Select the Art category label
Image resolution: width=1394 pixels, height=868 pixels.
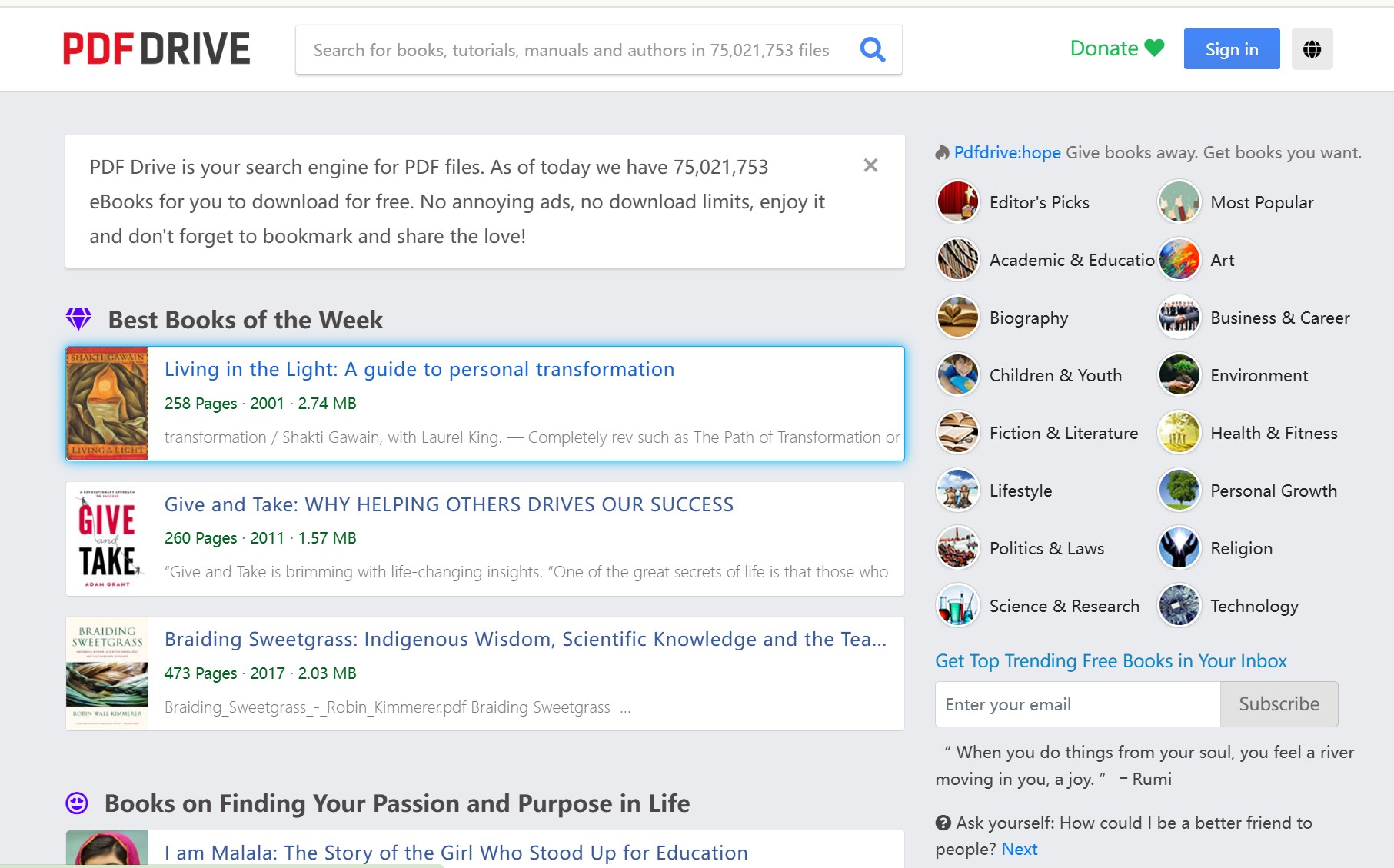pos(1223,260)
